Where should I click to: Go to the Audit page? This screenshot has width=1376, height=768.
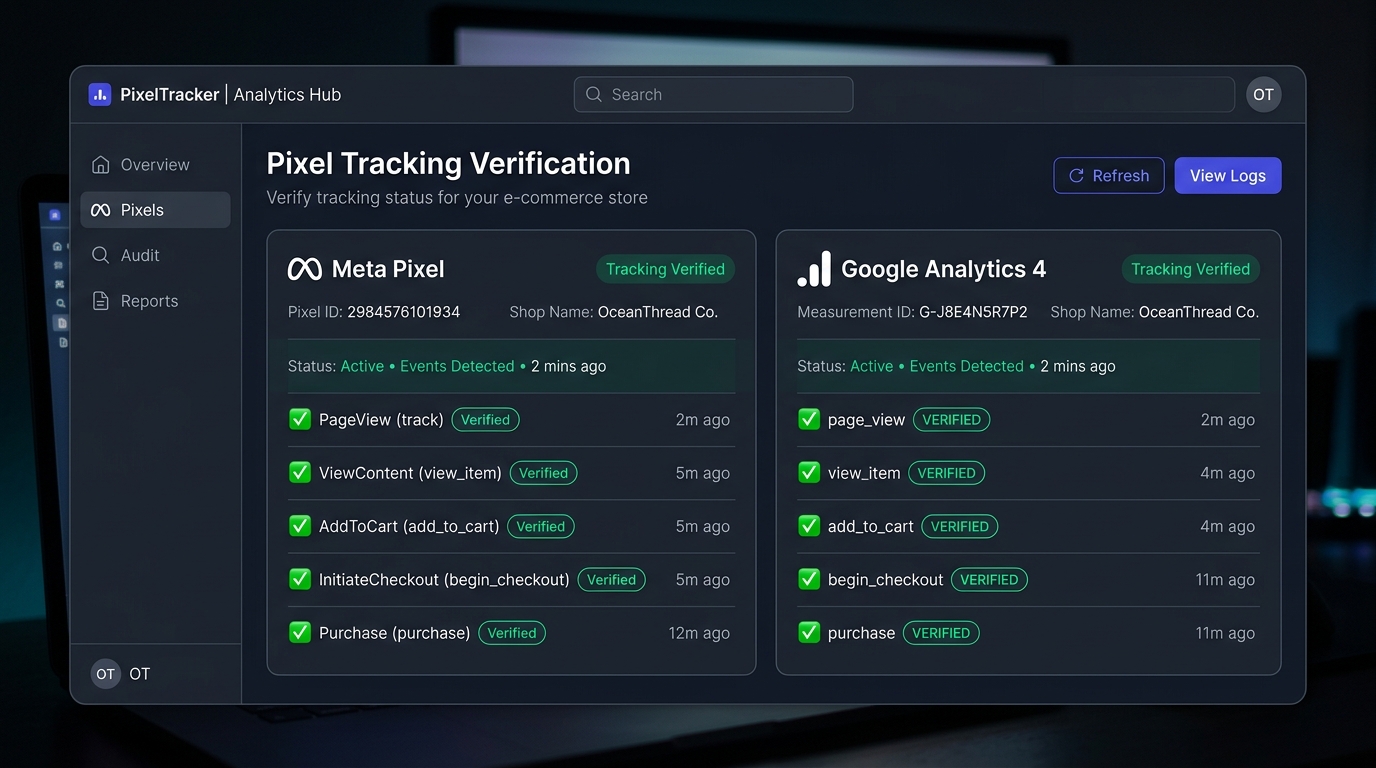155,255
